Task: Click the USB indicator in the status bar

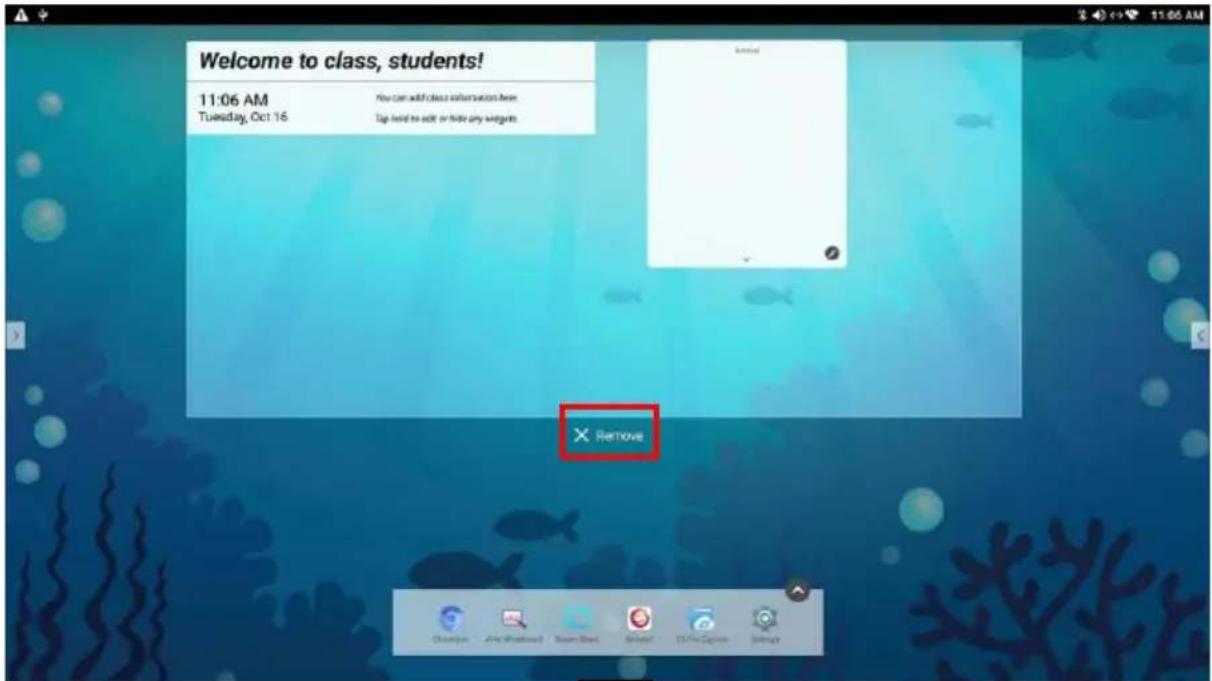Action: (43, 15)
